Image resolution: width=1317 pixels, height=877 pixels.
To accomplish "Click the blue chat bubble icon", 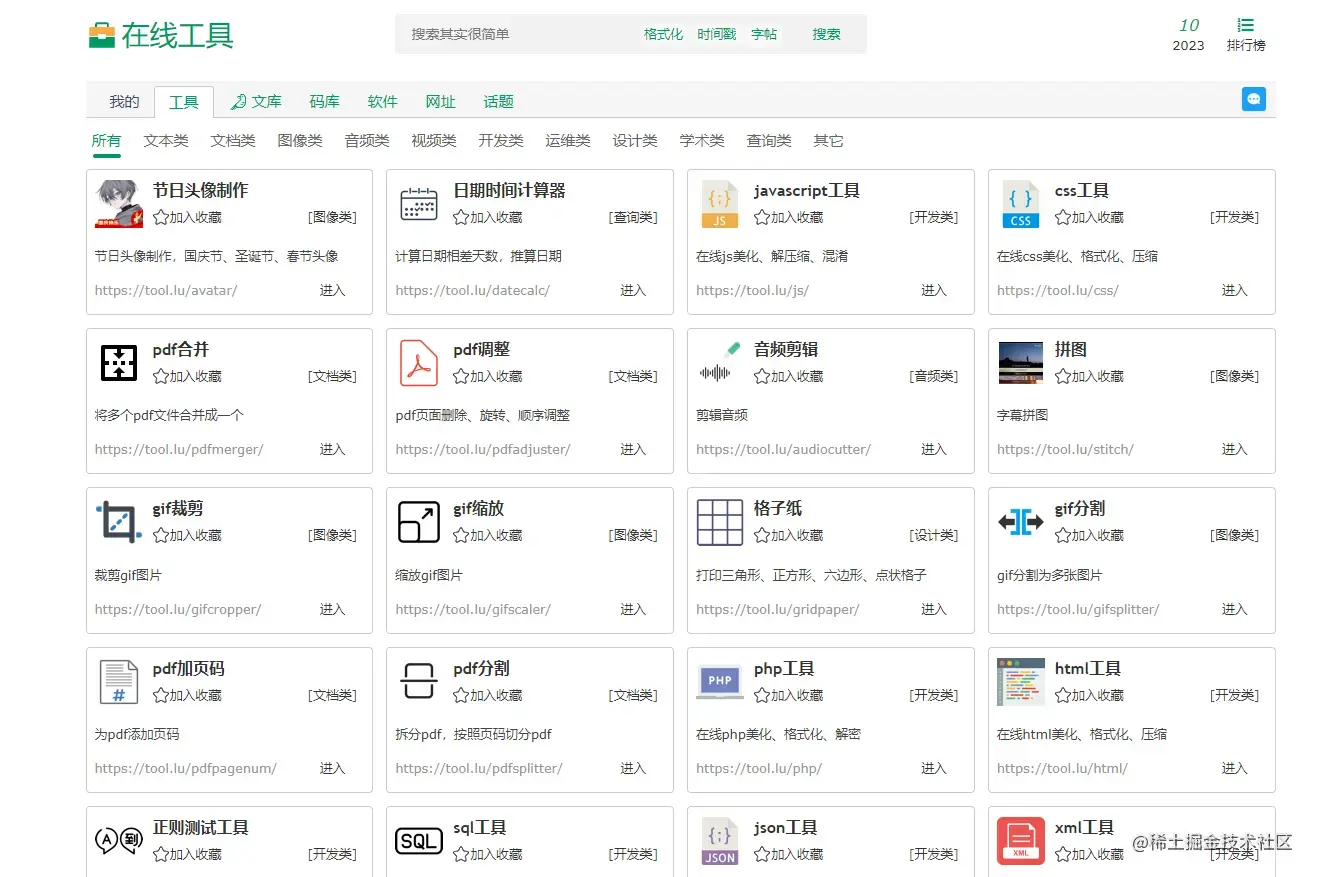I will click(x=1253, y=99).
